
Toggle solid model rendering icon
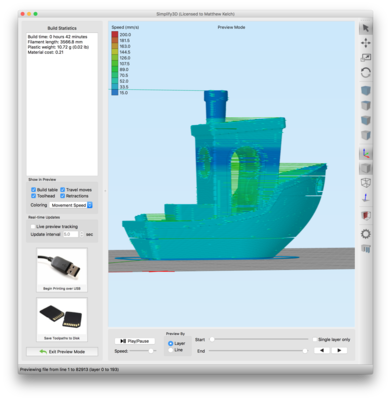point(366,168)
